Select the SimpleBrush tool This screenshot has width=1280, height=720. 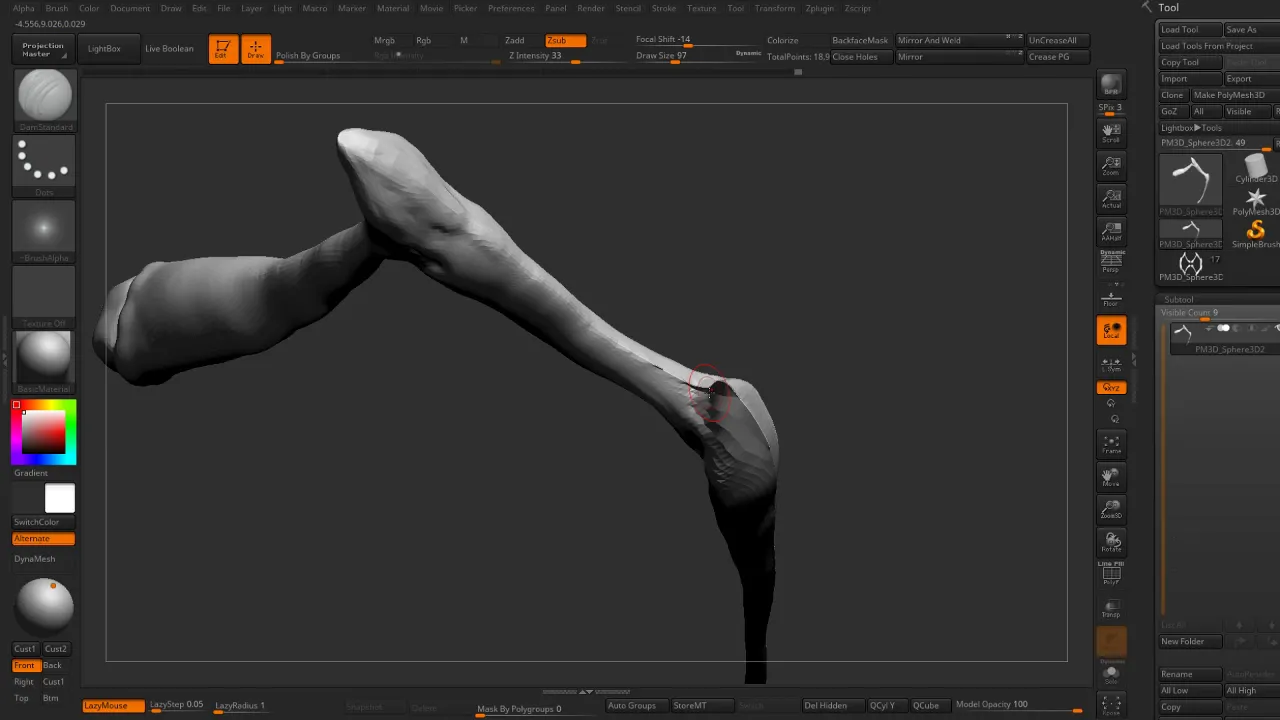click(x=1256, y=234)
